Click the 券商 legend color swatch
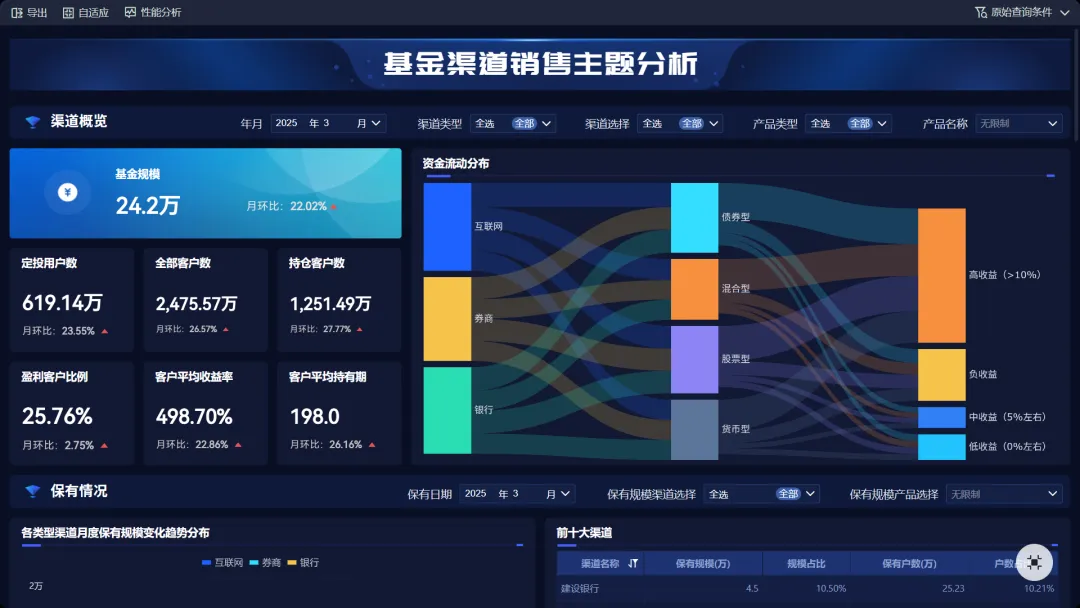 [x=254, y=562]
